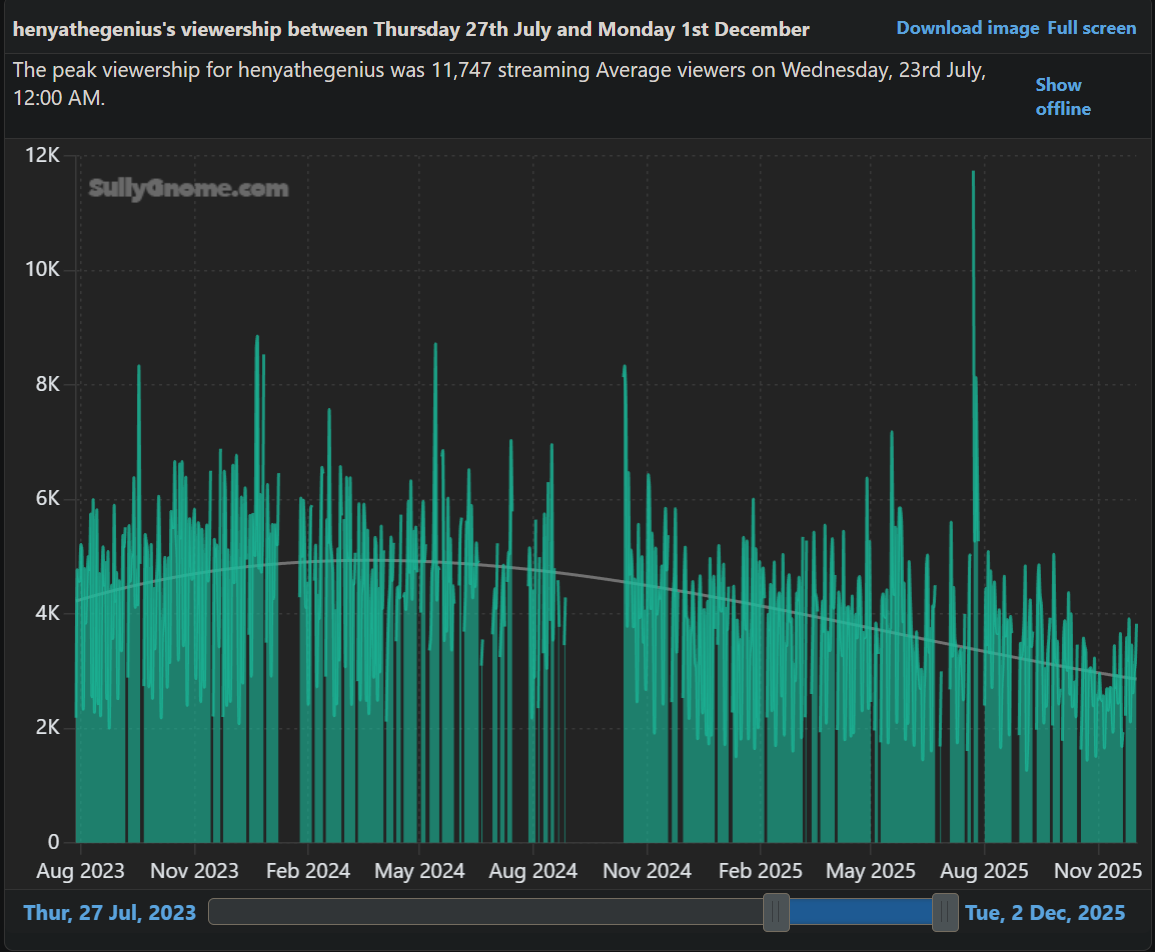Click the May 2024 x-axis label
The image size is (1155, 952).
[x=419, y=871]
